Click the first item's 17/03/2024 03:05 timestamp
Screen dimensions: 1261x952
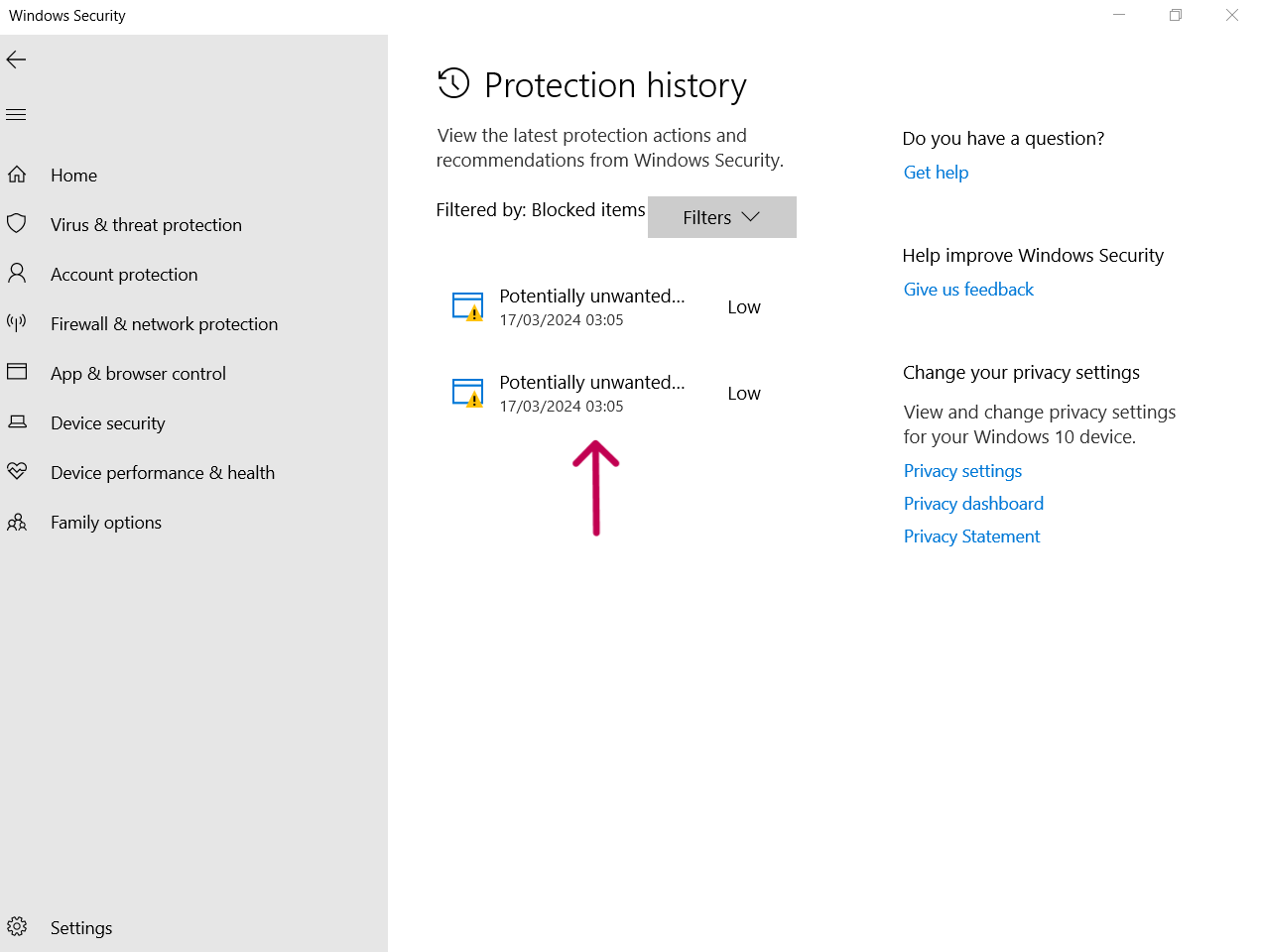pyautogui.click(x=562, y=320)
